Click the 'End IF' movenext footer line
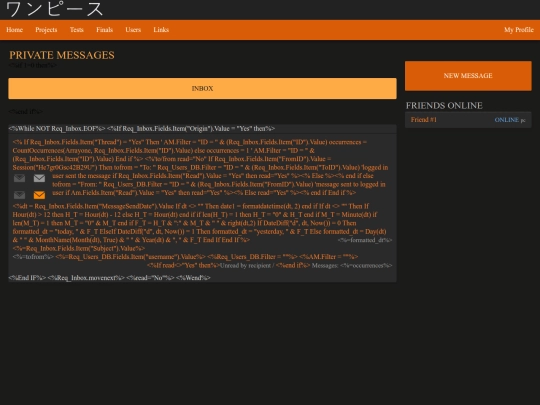Image resolution: width=540 pixels, height=405 pixels. pyautogui.click(x=110, y=278)
